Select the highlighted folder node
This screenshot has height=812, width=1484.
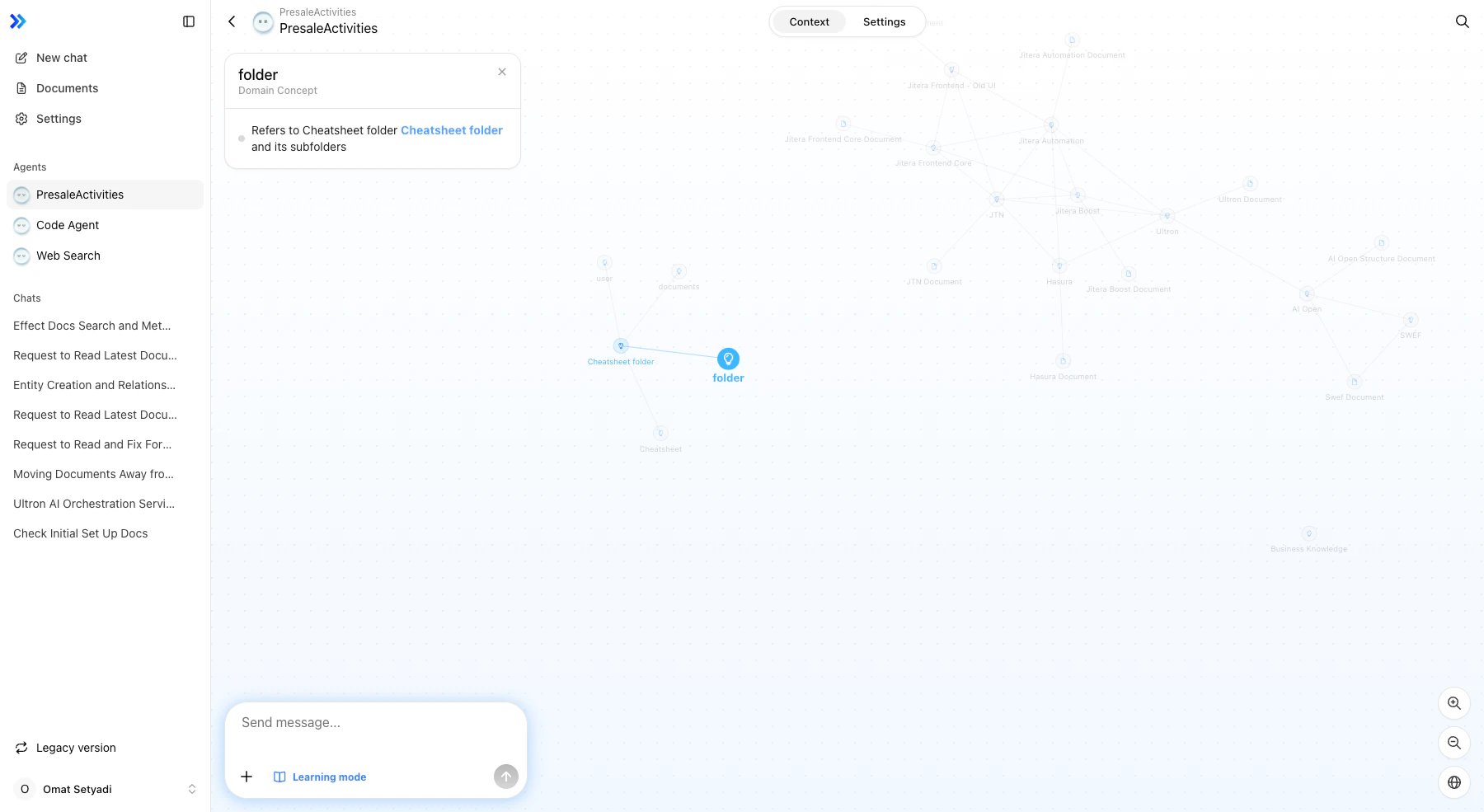728,359
